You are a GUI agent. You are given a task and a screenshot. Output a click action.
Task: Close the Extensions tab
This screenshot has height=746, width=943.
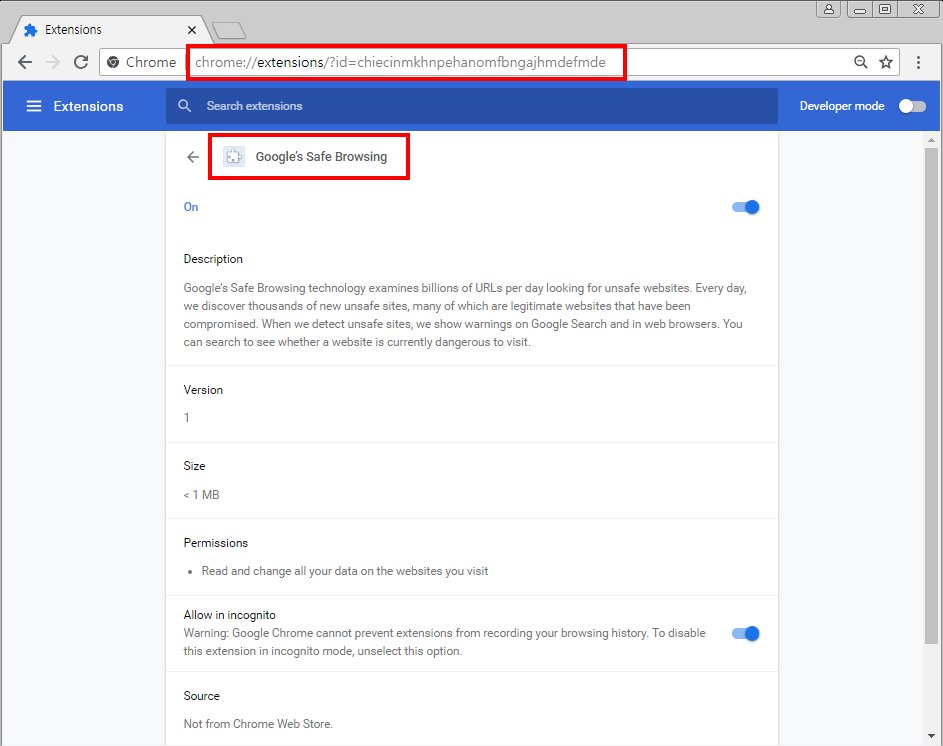192,30
